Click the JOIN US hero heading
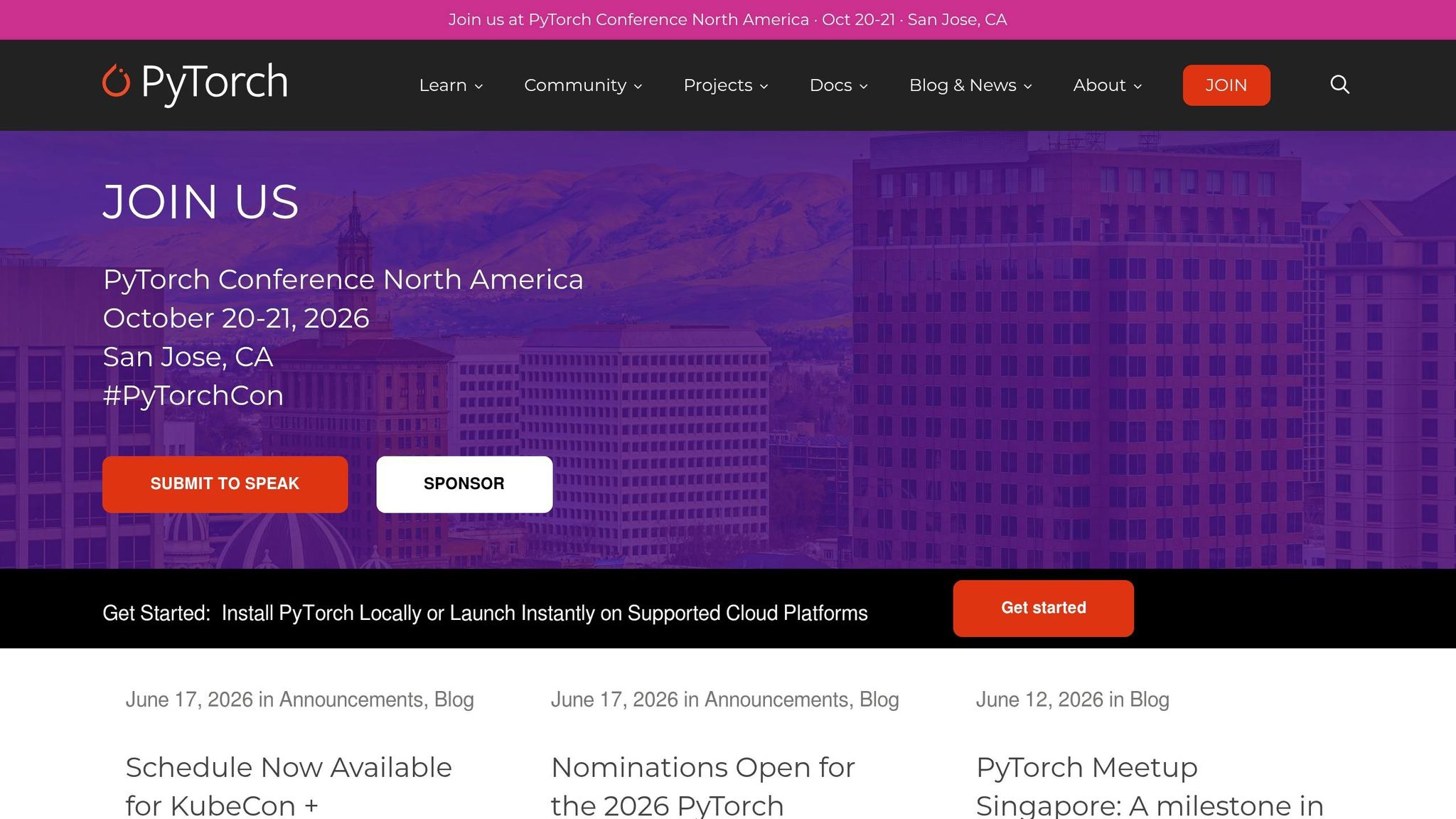1456x819 pixels. pyautogui.click(x=201, y=202)
